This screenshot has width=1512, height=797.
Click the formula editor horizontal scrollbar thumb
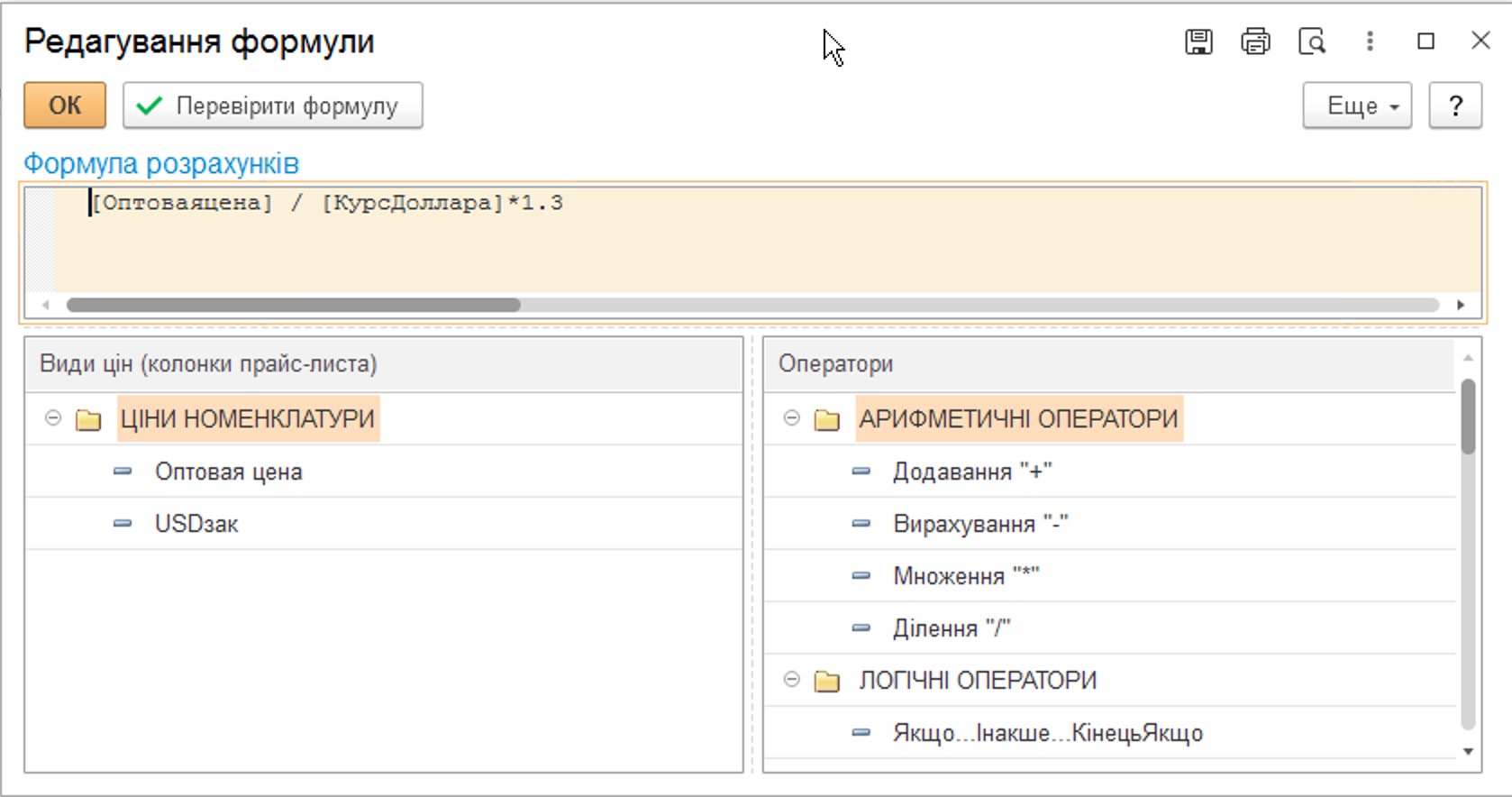pyautogui.click(x=293, y=305)
